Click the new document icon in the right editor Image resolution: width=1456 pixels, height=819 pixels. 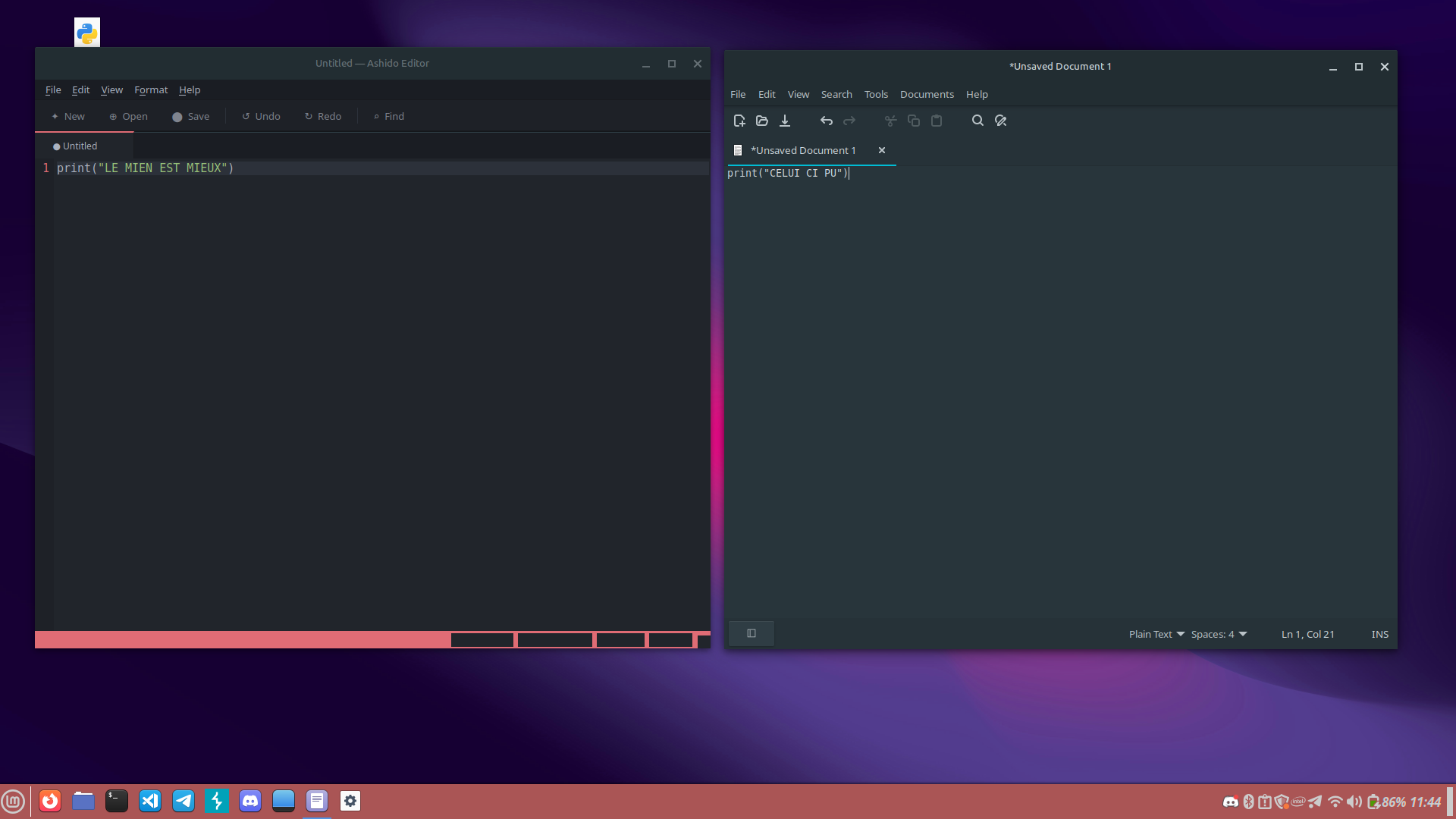click(739, 121)
